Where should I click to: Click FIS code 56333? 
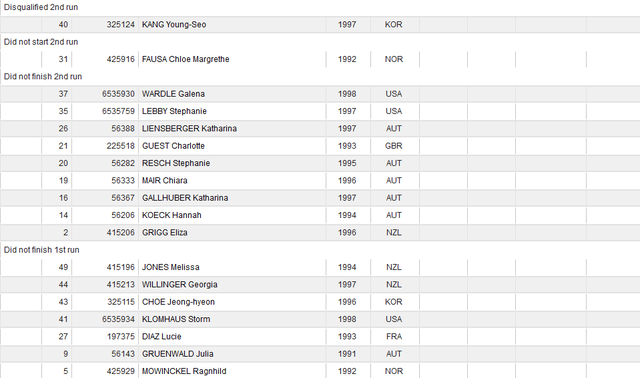123,180
